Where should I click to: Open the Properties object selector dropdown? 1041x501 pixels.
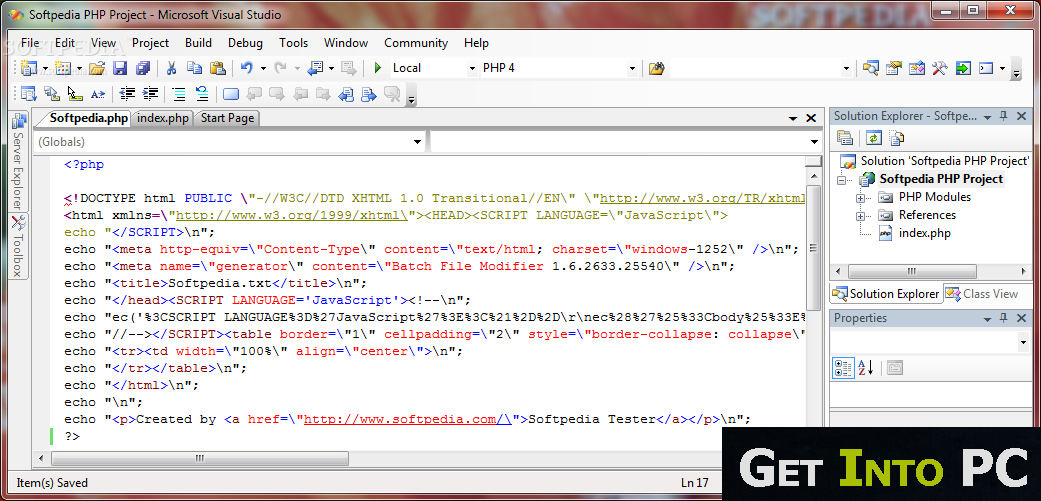(x=1022, y=342)
